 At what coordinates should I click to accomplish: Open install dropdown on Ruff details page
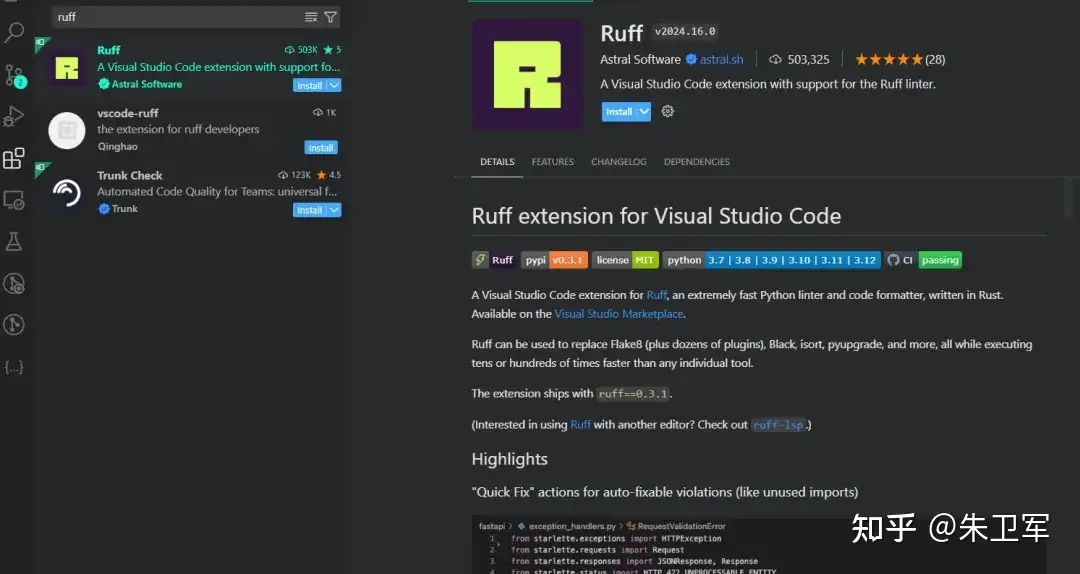click(643, 112)
